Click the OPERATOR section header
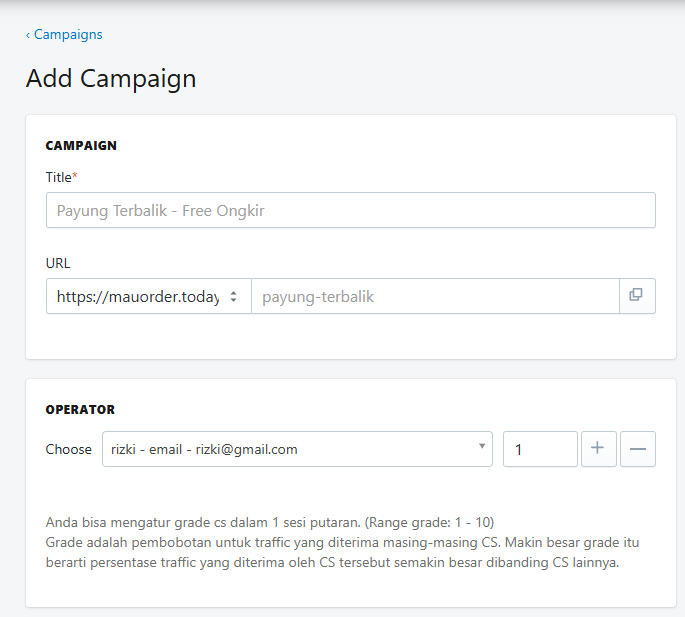 pos(80,409)
